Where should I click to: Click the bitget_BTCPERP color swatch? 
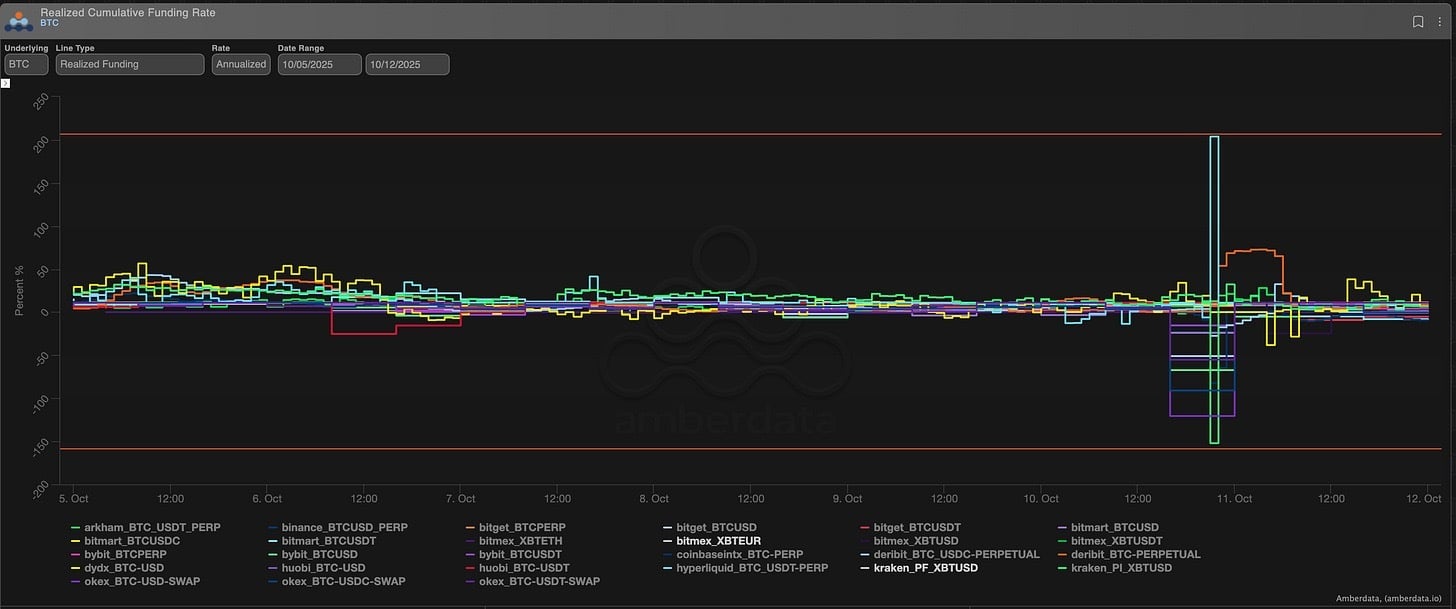[x=470, y=527]
